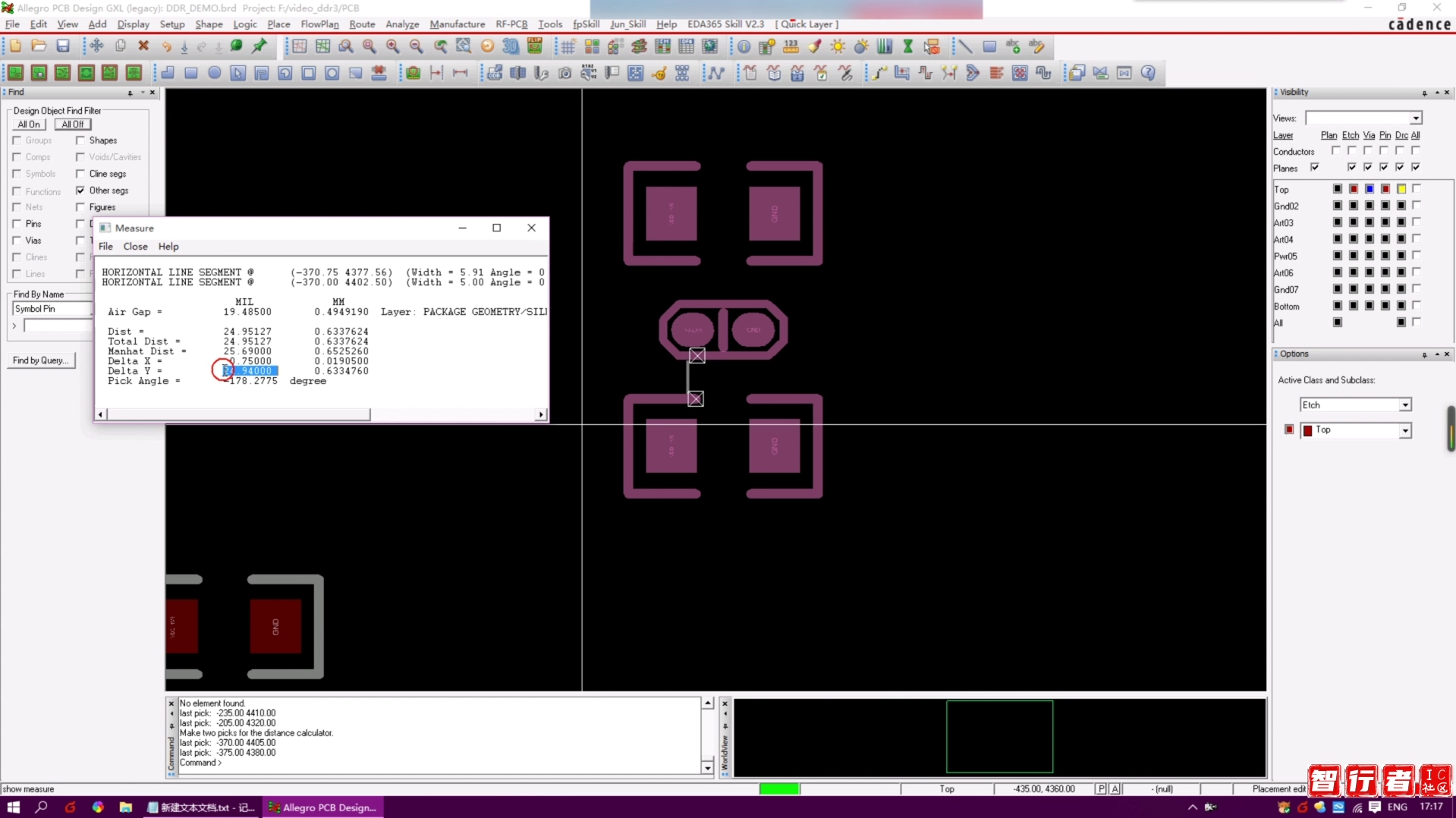Screen dimensions: 1456x818
Task: Click the Top layer blue Via swatch
Action: (x=1370, y=188)
